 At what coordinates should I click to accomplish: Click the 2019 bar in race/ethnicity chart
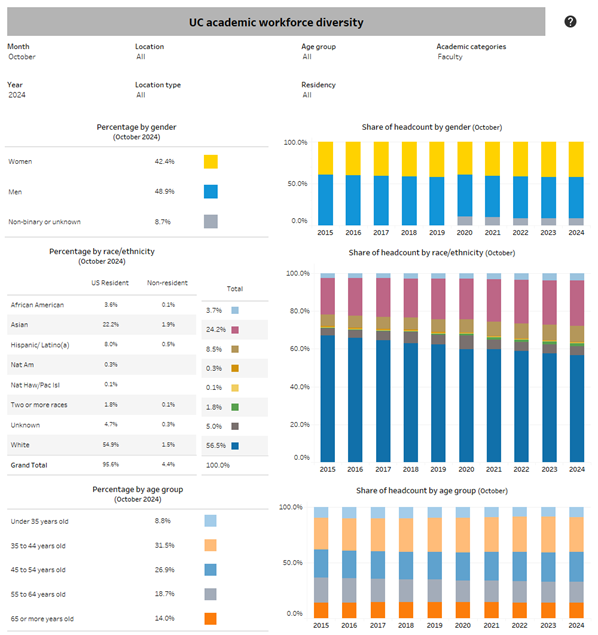coord(438,368)
